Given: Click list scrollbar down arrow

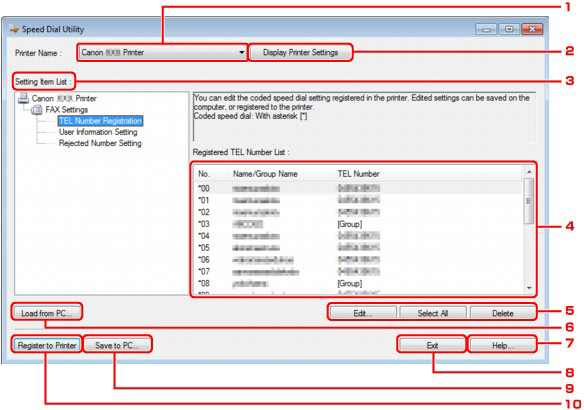Looking at the screenshot, I should tap(529, 288).
